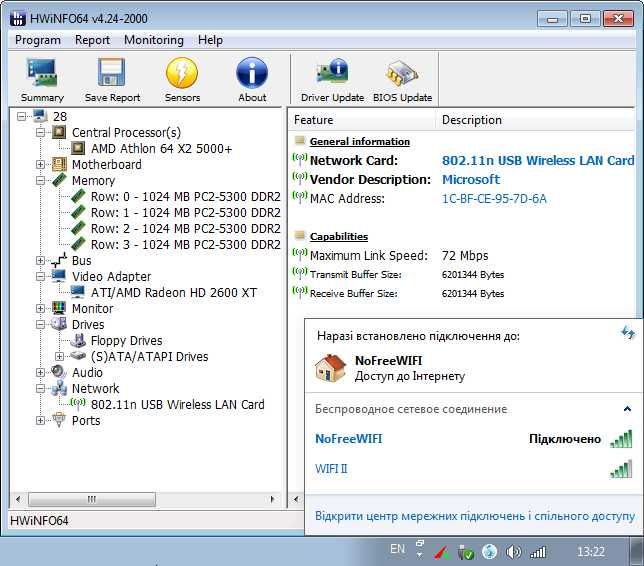Screen dimensions: 644x566
Task: Select the Bus tree icon
Action: coord(59,260)
